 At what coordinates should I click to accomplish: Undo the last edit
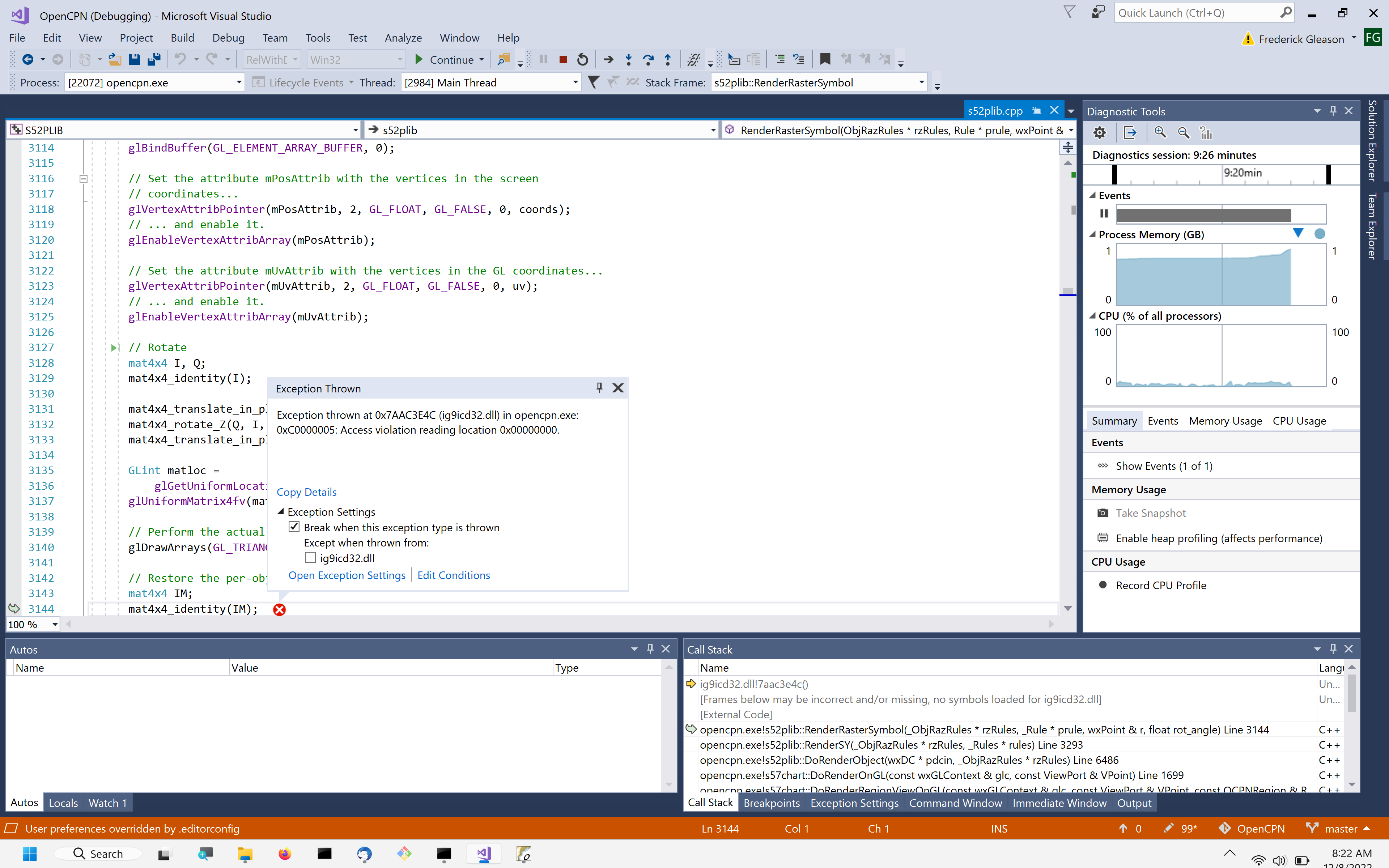180,59
